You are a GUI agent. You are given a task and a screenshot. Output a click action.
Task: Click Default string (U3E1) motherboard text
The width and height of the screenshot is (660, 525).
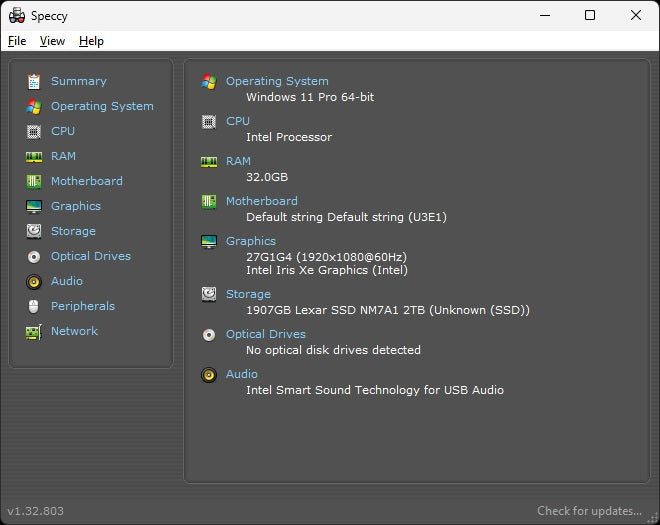pos(346,217)
